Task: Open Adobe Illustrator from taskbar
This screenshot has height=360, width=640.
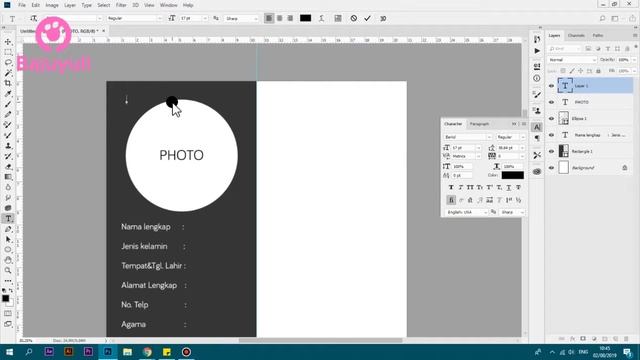Action: point(69,352)
